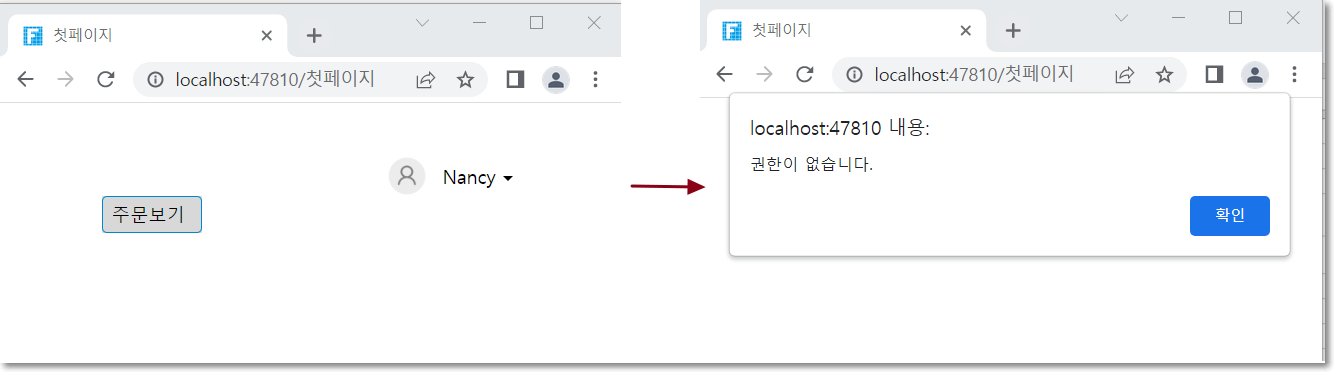Close the 첫페이지 tab in right window
This screenshot has height=372, width=1334.
pos(965,30)
